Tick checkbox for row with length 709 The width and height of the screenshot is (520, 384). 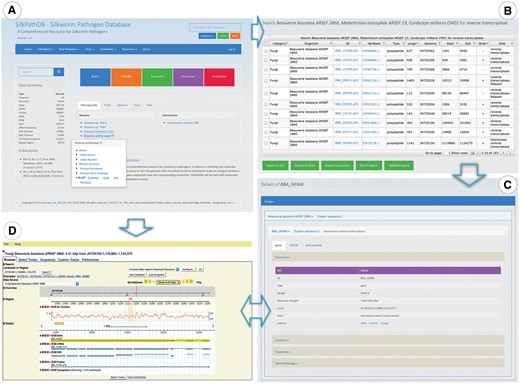coord(266,70)
